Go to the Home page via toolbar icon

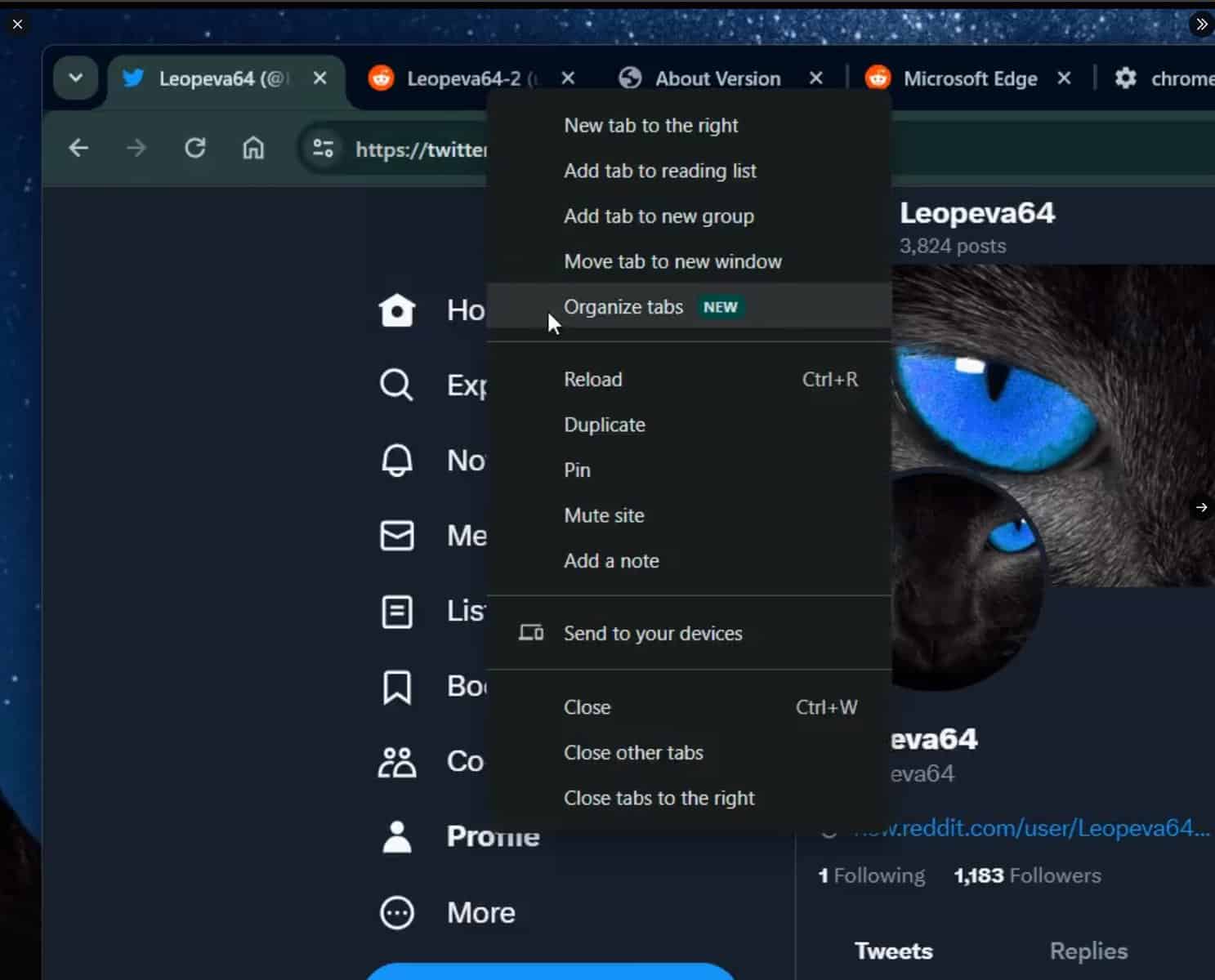253,149
